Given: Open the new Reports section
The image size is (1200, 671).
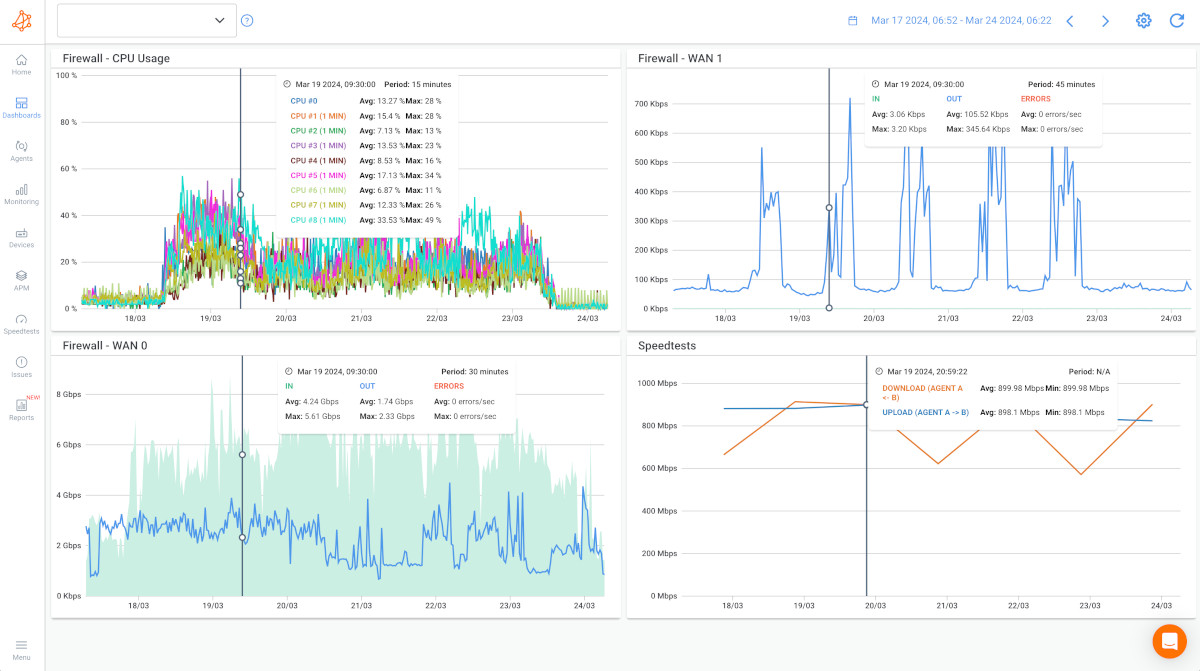Looking at the screenshot, I should pyautogui.click(x=20, y=408).
